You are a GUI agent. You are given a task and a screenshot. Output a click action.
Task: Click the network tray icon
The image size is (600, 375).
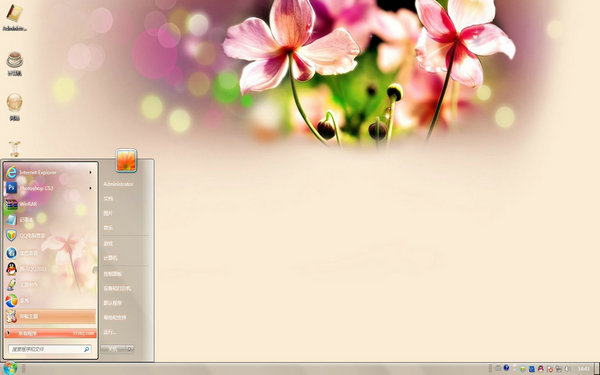(559, 369)
